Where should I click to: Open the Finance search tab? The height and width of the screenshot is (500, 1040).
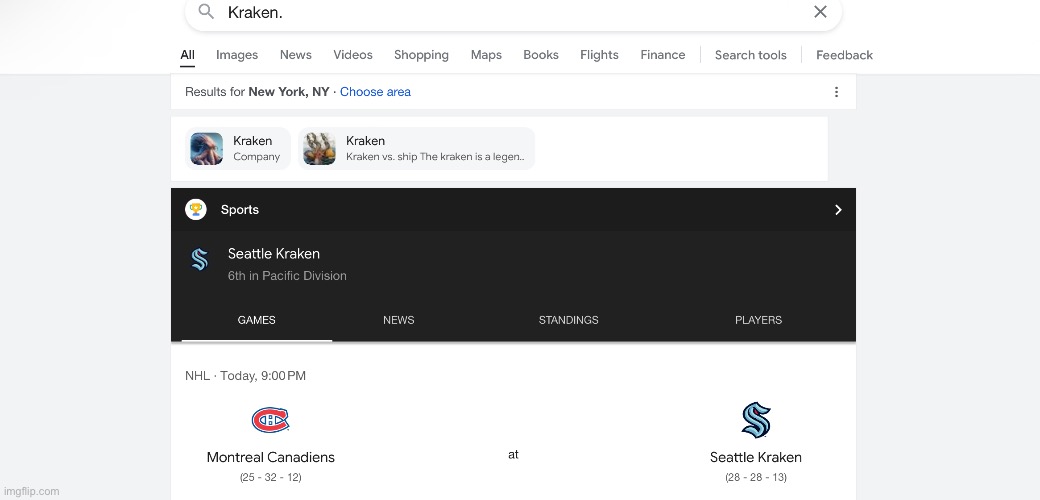point(663,55)
